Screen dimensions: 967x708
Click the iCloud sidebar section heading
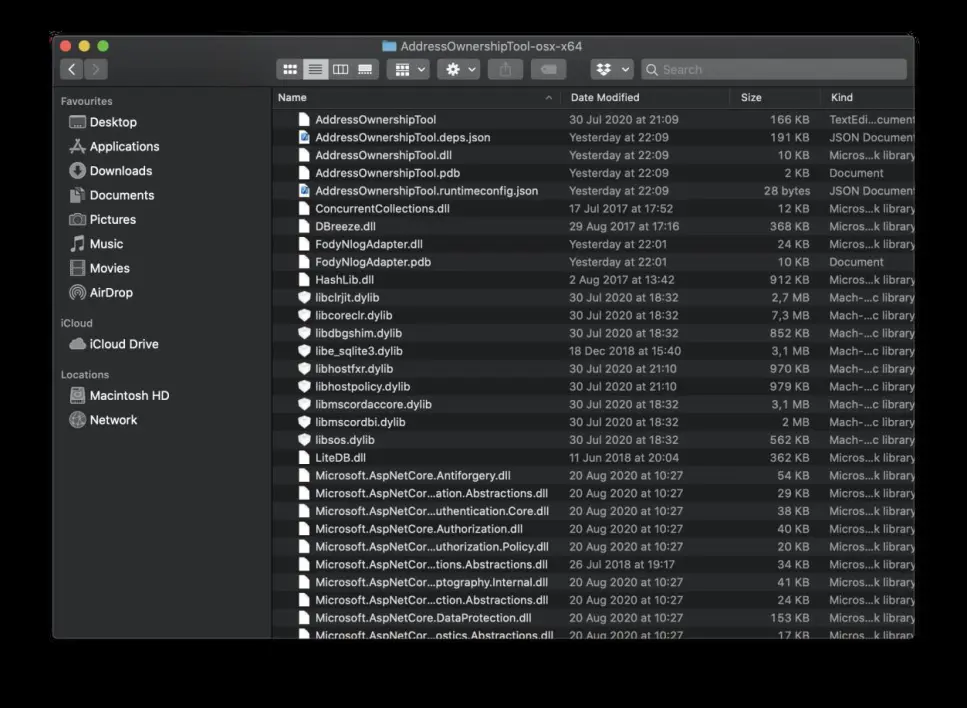pos(76,323)
